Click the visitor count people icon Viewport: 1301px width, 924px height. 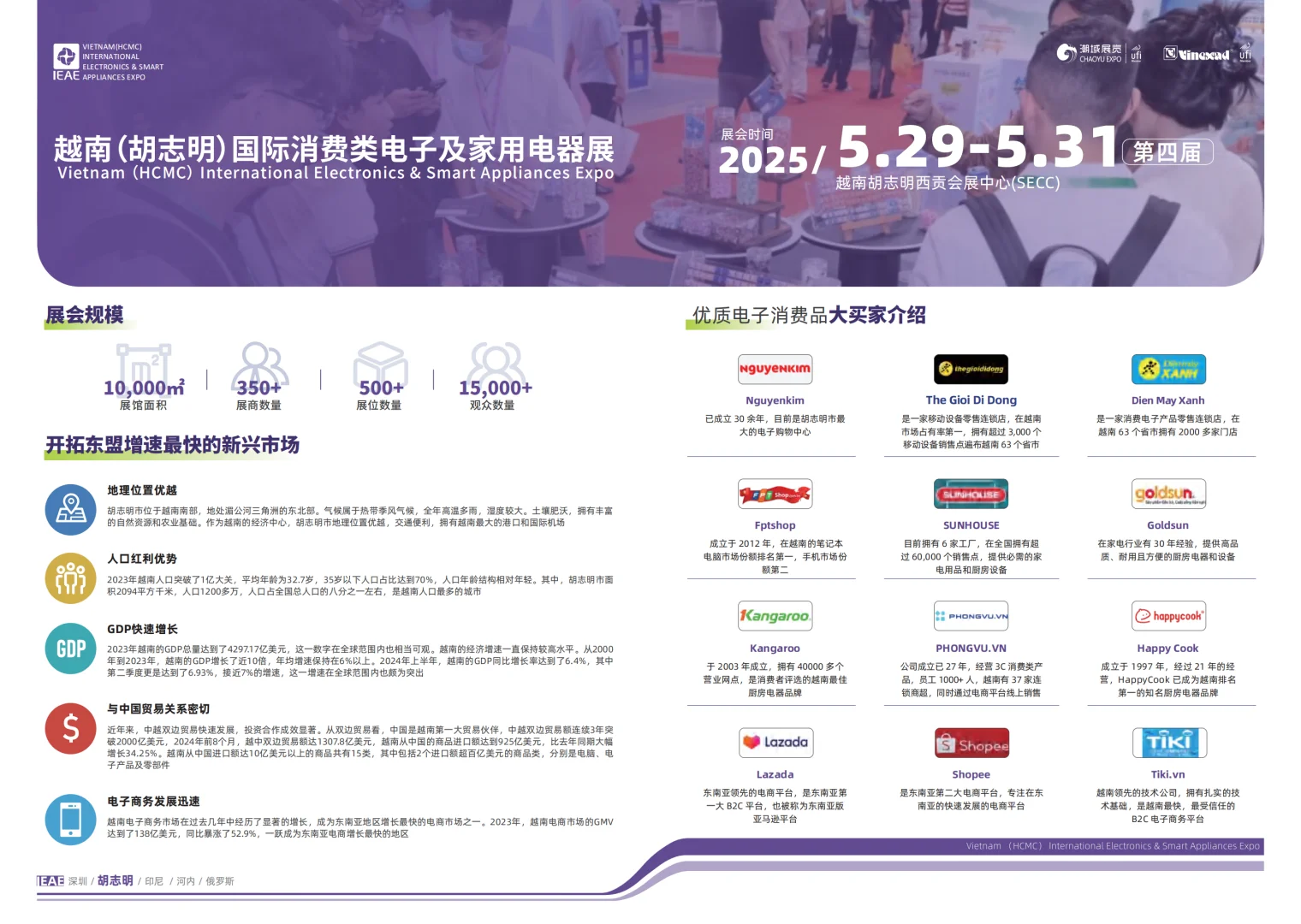[496, 363]
